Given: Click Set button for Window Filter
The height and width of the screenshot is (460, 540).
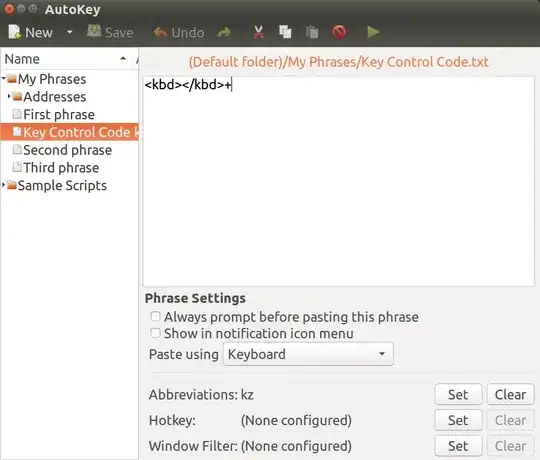Looking at the screenshot, I should [458, 446].
